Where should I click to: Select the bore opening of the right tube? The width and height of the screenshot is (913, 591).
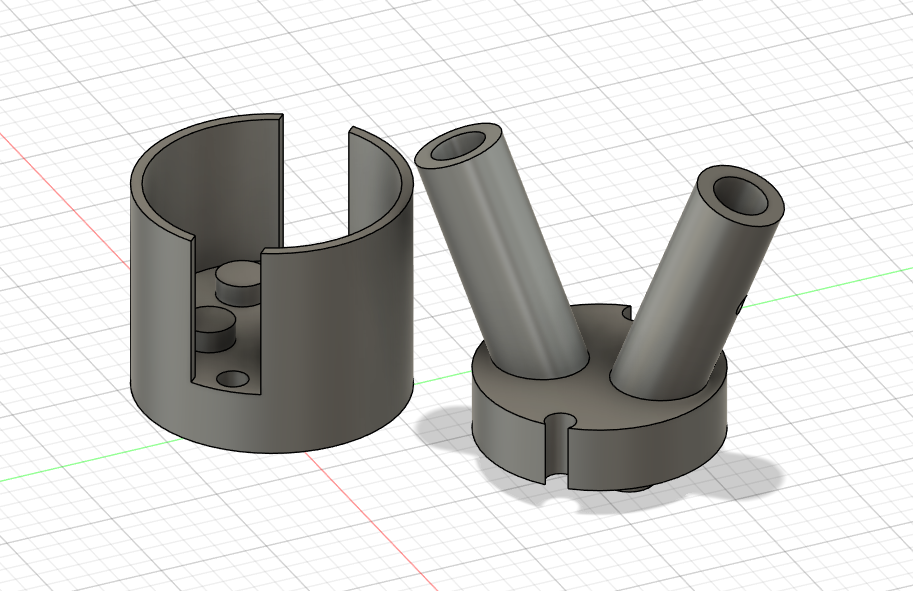(742, 197)
